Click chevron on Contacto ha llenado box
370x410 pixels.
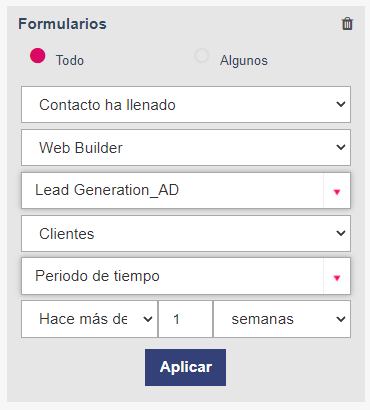[x=341, y=104]
